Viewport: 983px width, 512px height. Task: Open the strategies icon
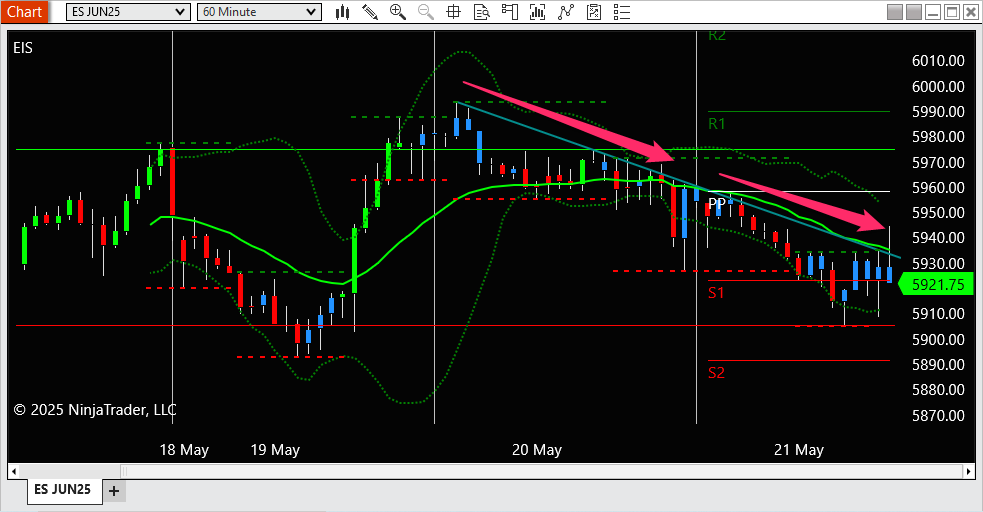[x=594, y=12]
